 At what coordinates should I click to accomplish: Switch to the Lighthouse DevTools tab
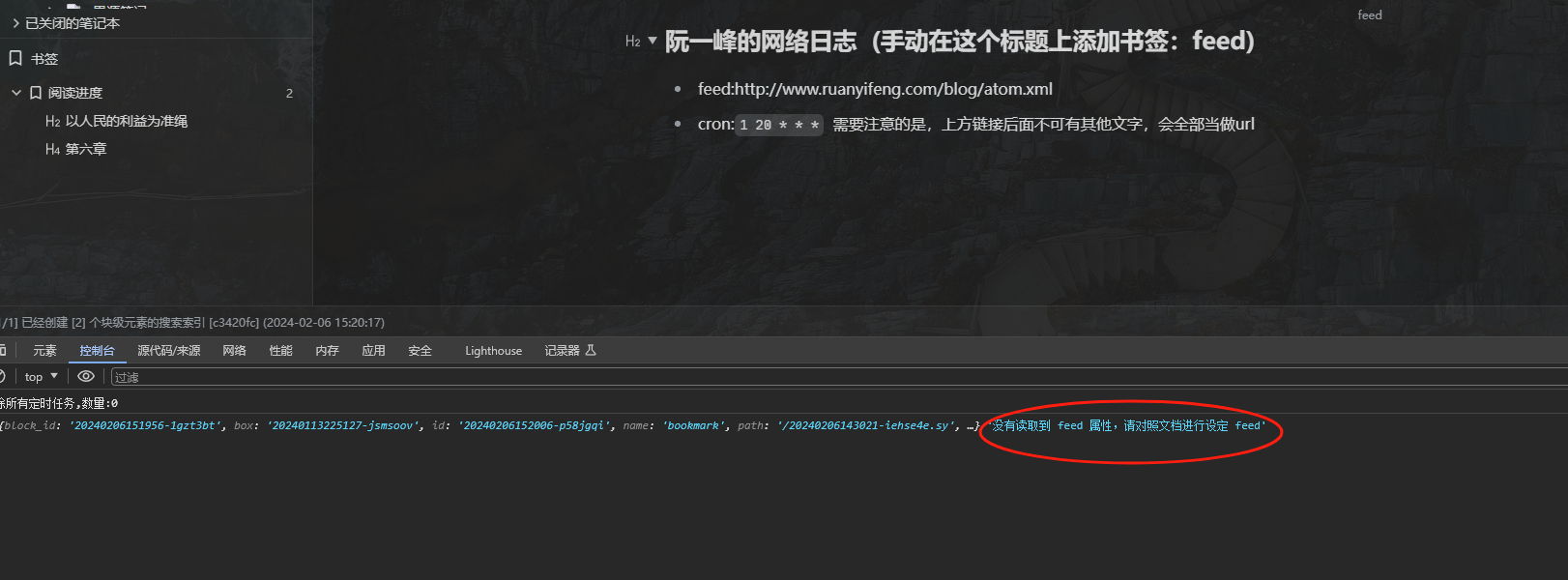[493, 351]
